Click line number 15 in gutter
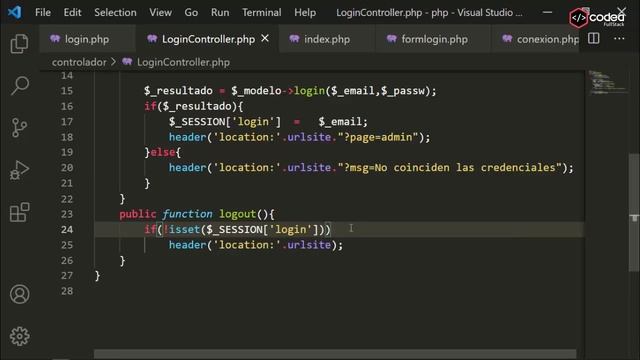640x360 pixels. tap(67, 91)
